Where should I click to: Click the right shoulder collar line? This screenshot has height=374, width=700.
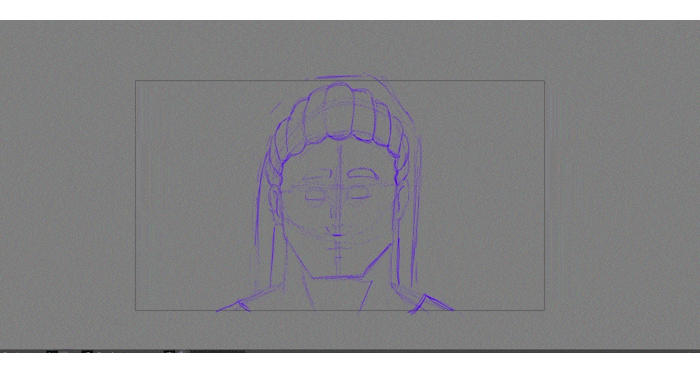424,300
